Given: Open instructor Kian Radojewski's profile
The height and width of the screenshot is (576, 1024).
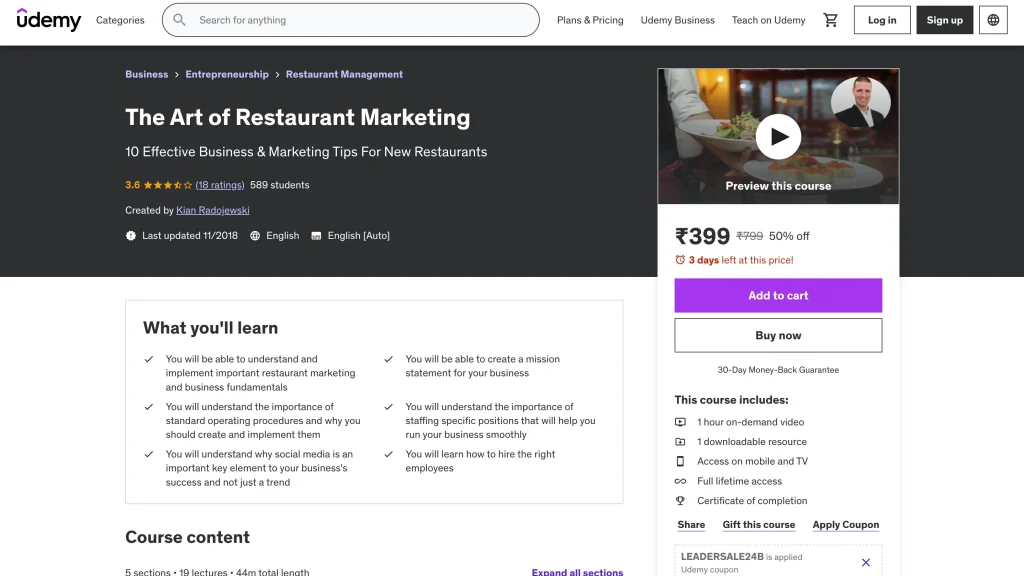Looking at the screenshot, I should click(x=213, y=211).
